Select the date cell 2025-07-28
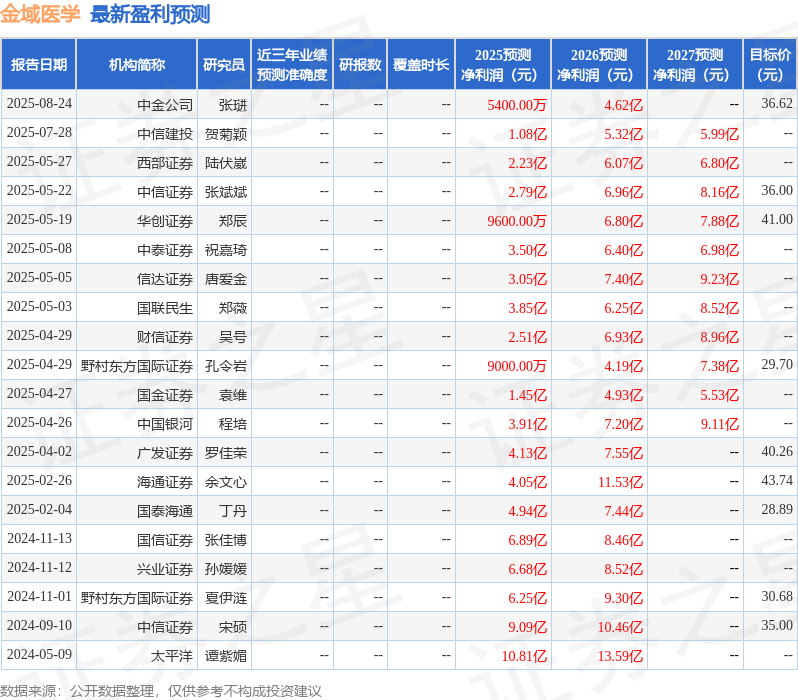 point(39,132)
